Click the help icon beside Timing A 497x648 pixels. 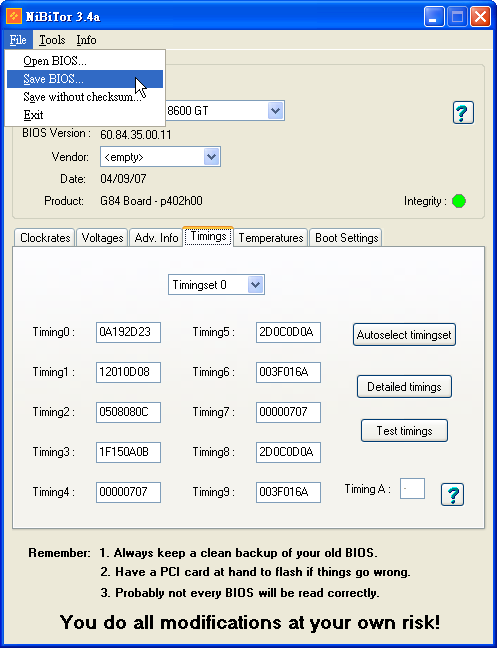click(452, 495)
